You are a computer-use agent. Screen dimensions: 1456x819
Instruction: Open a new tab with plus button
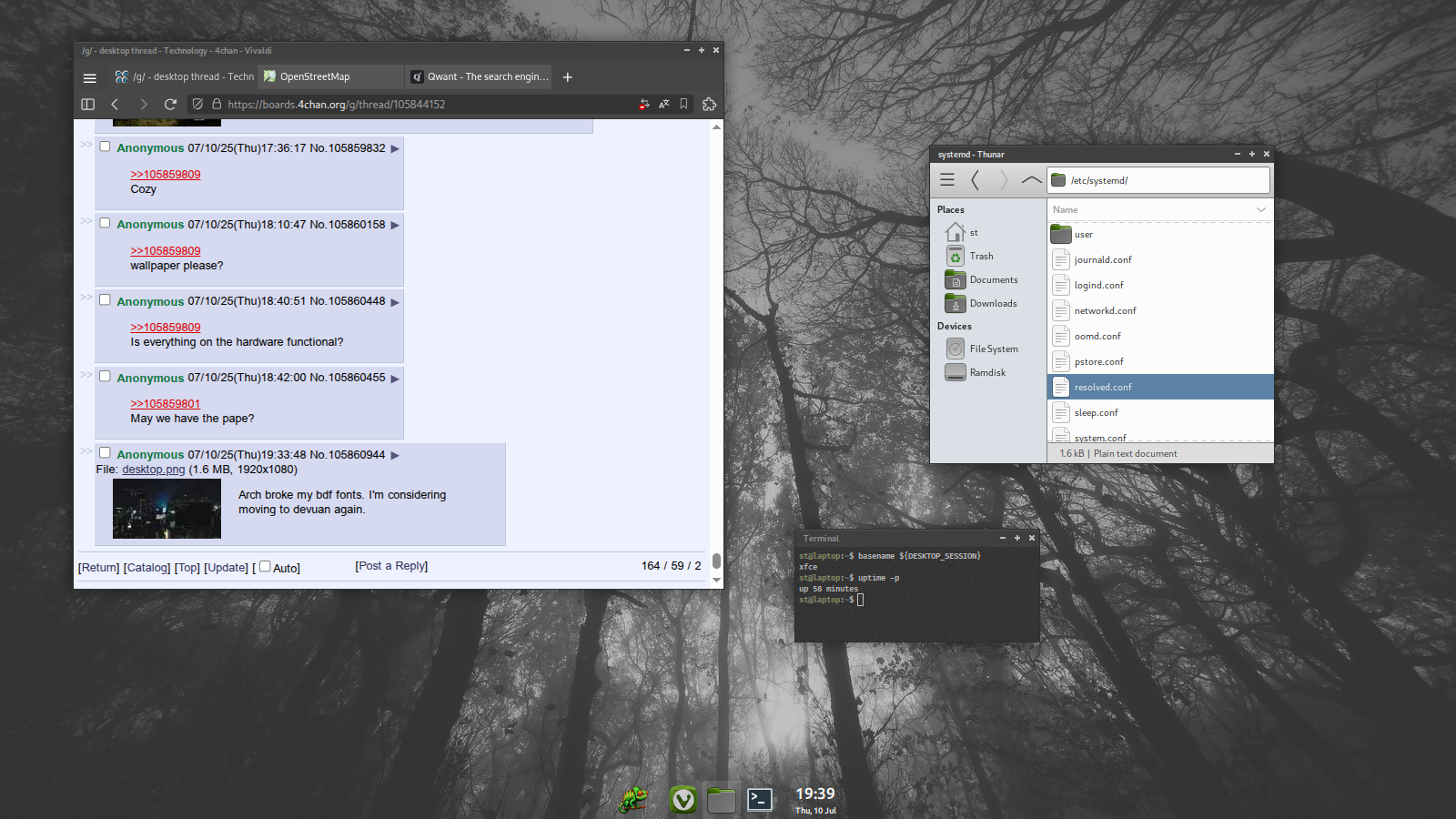pyautogui.click(x=568, y=77)
